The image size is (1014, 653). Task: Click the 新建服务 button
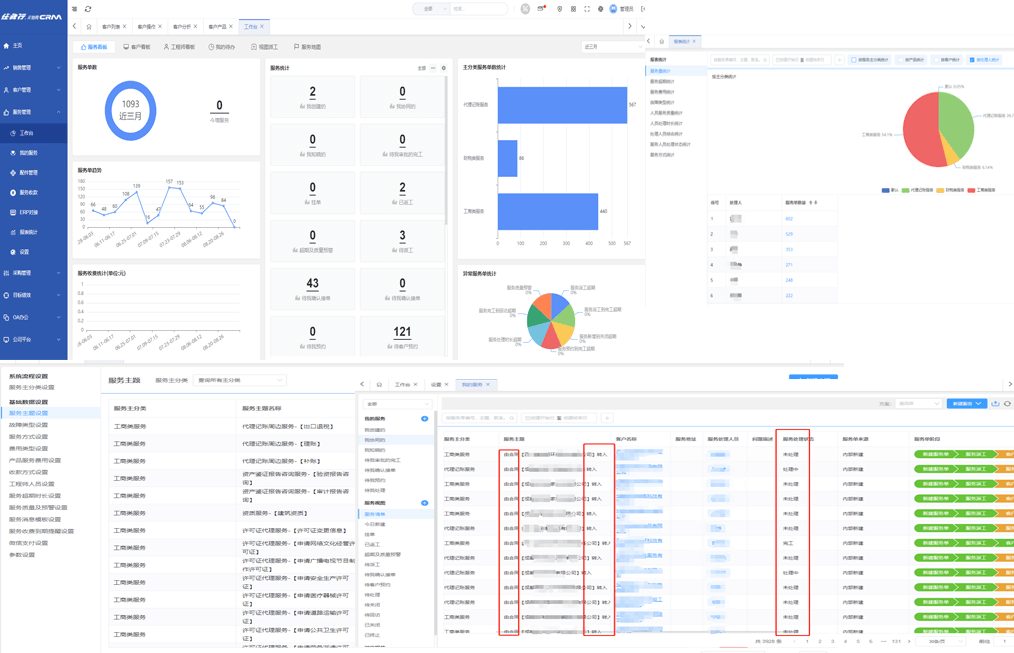click(964, 404)
